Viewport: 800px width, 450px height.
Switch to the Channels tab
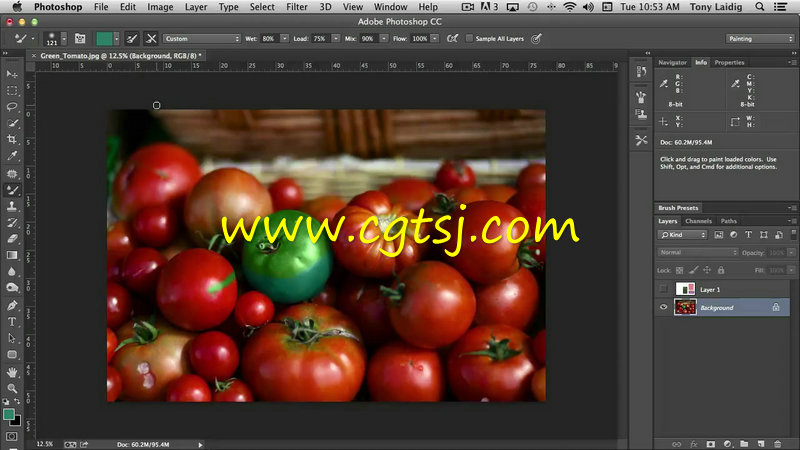[x=698, y=221]
